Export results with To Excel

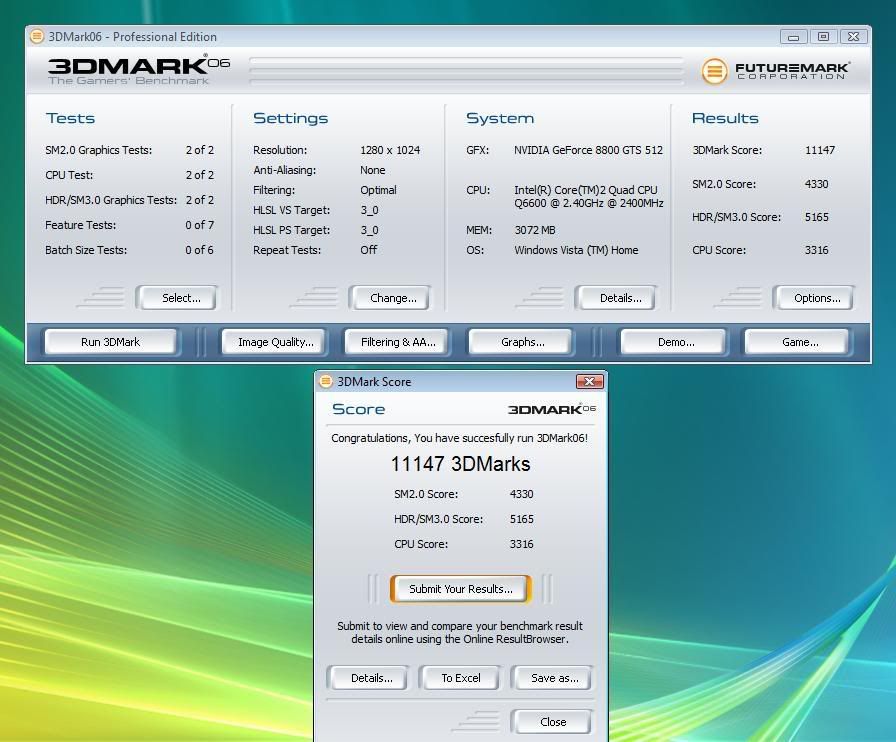coord(460,678)
